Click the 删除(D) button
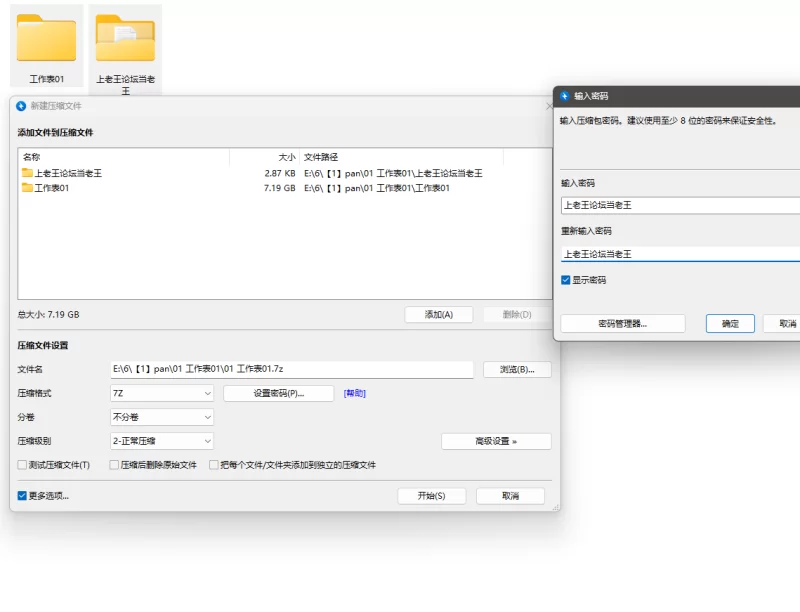This screenshot has width=800, height=612. pos(517,315)
